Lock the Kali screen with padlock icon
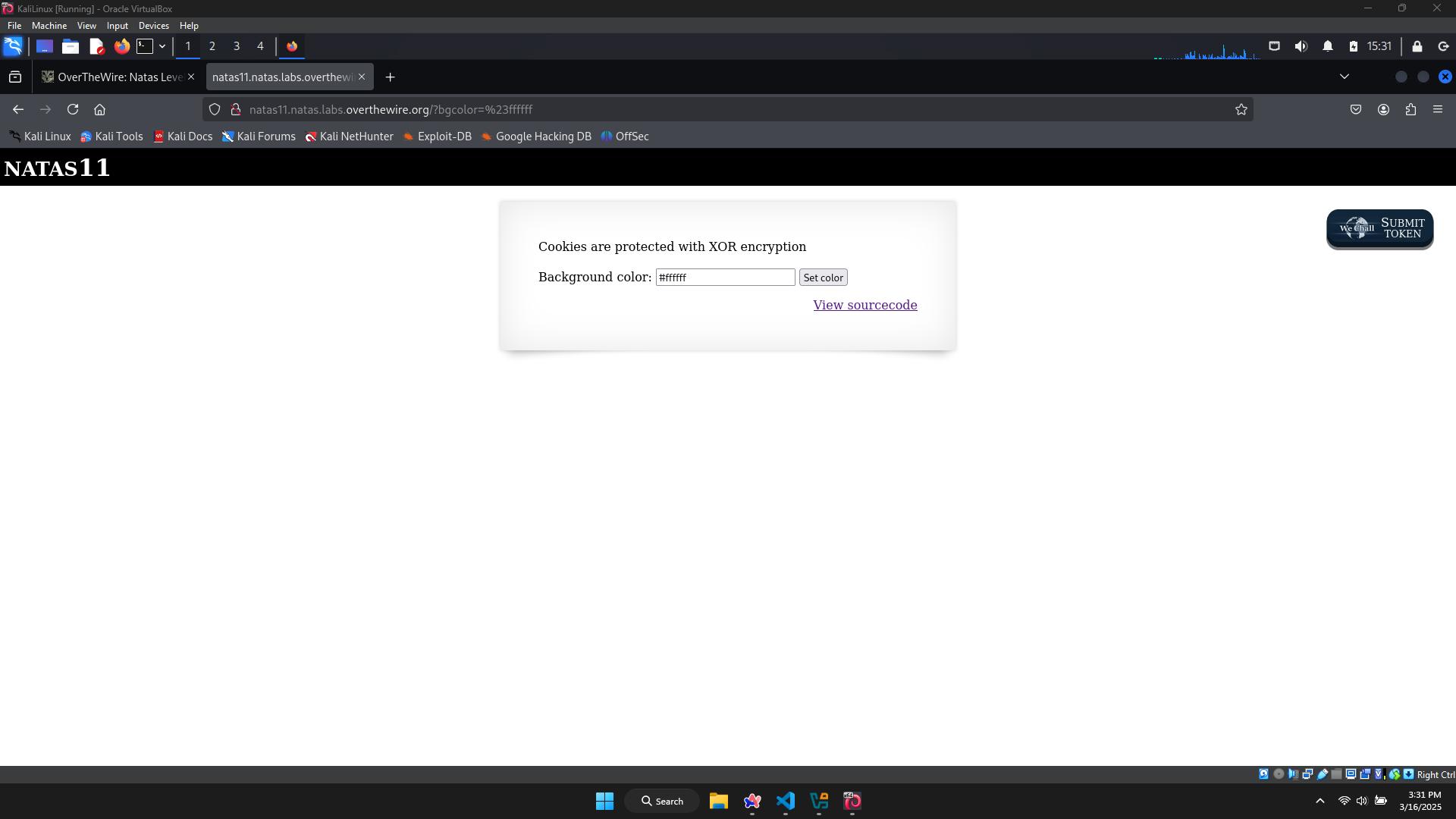Viewport: 1456px width, 819px height. pos(1417,46)
